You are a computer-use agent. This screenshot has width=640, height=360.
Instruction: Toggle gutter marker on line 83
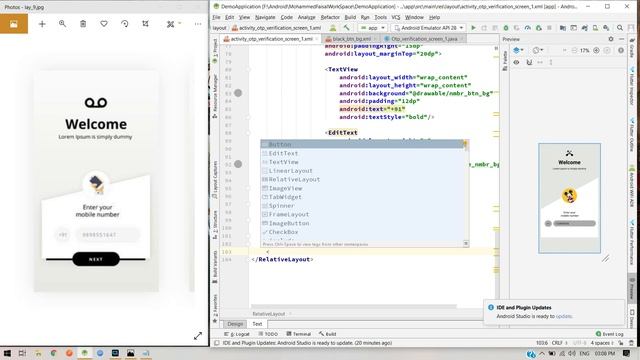click(238, 93)
